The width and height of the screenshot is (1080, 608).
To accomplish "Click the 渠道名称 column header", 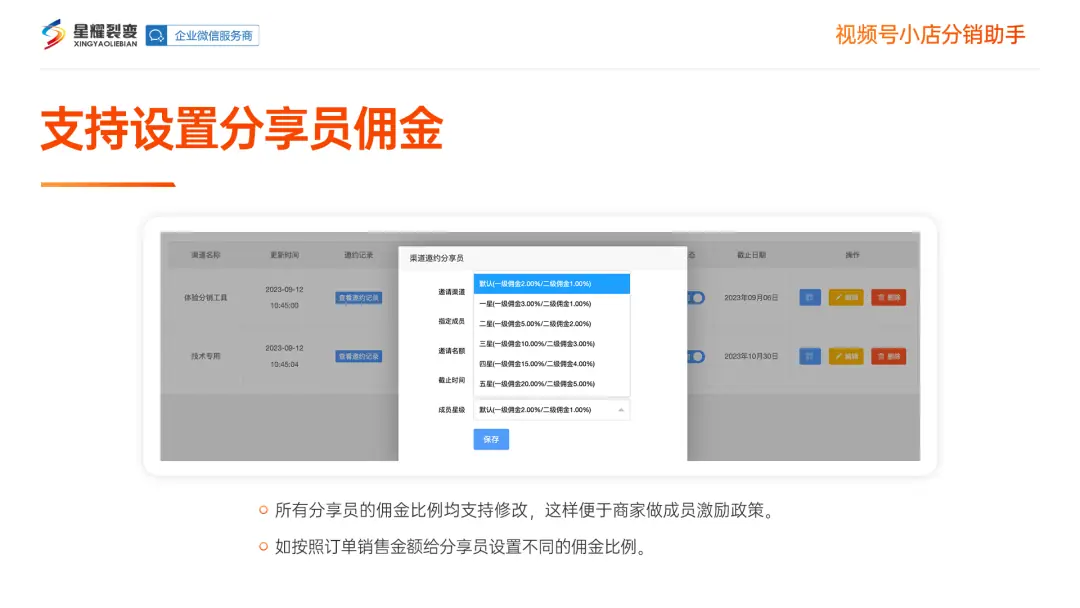I will tap(205, 255).
